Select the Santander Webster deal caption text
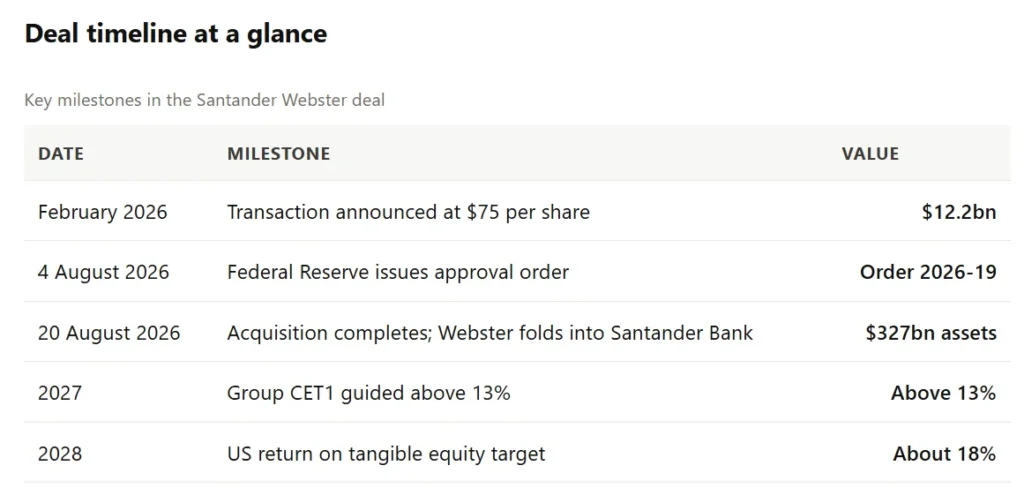 click(x=204, y=100)
